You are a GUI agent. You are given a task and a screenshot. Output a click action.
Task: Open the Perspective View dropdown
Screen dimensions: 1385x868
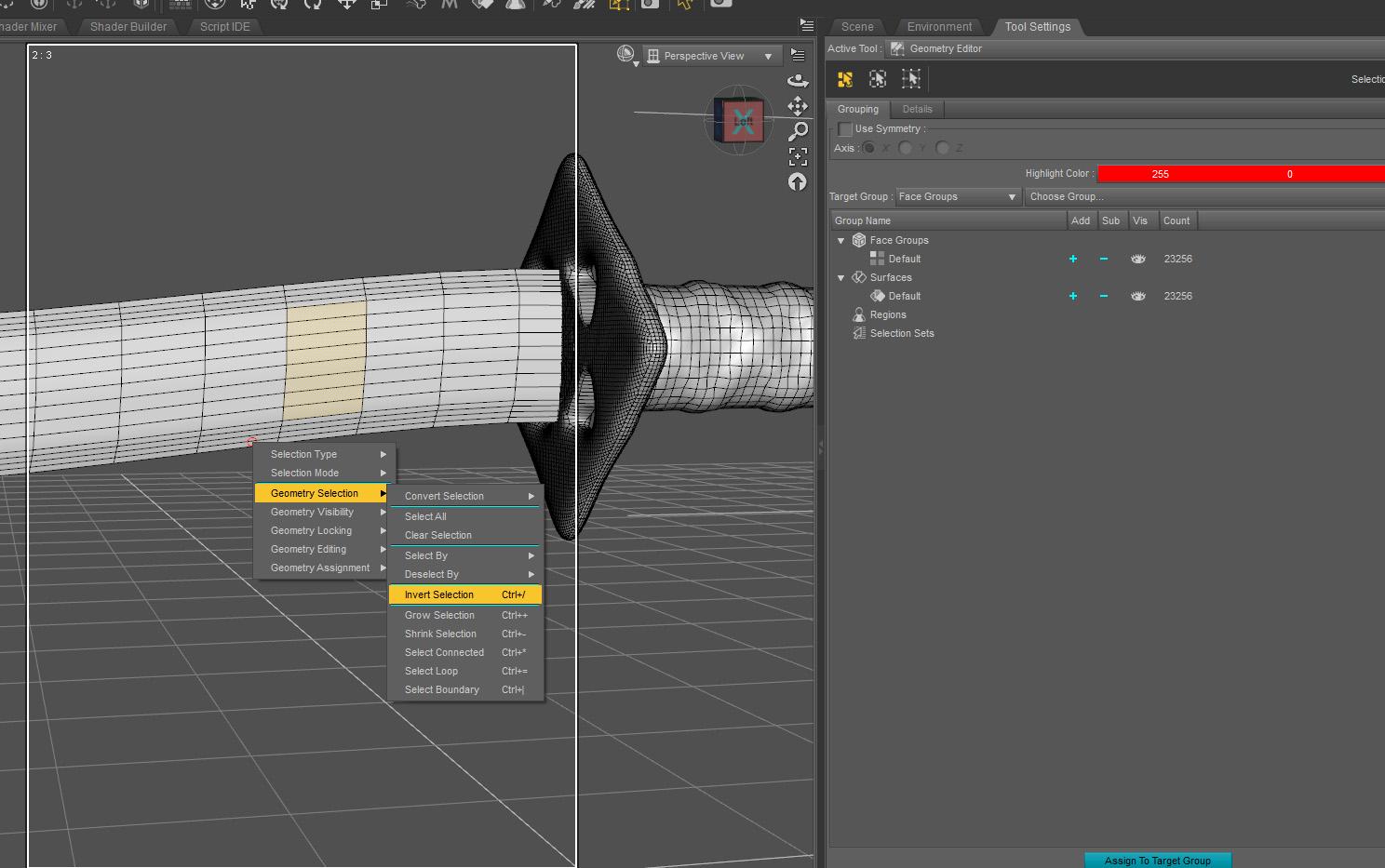[711, 55]
